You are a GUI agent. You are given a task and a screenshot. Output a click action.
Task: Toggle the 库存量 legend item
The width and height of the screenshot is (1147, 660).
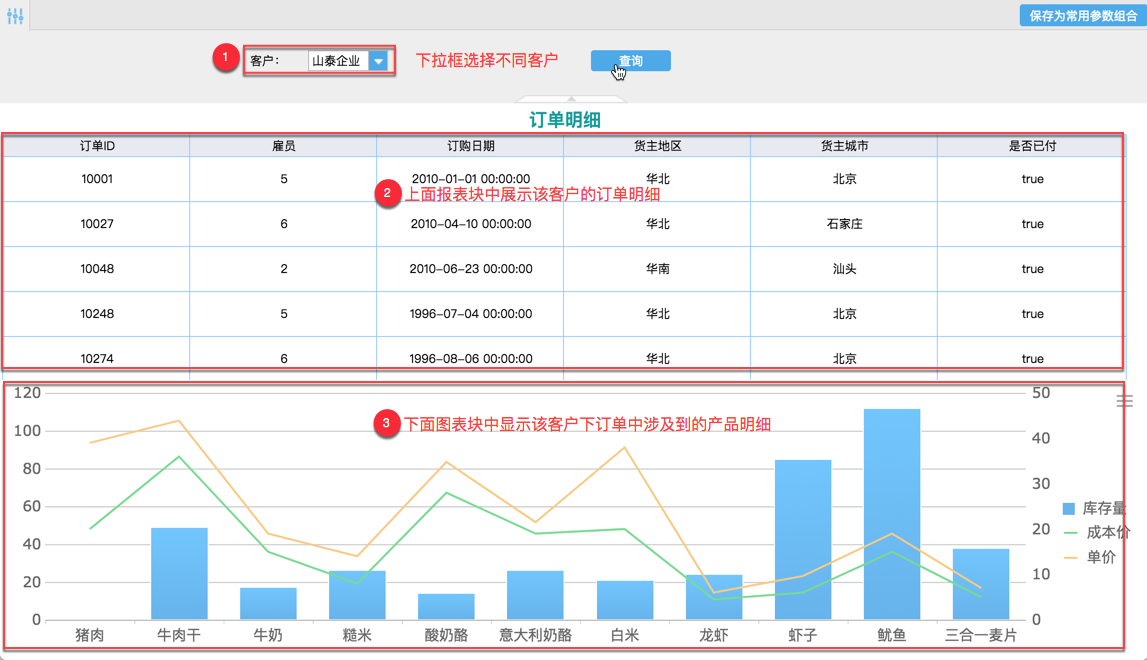click(x=1094, y=508)
